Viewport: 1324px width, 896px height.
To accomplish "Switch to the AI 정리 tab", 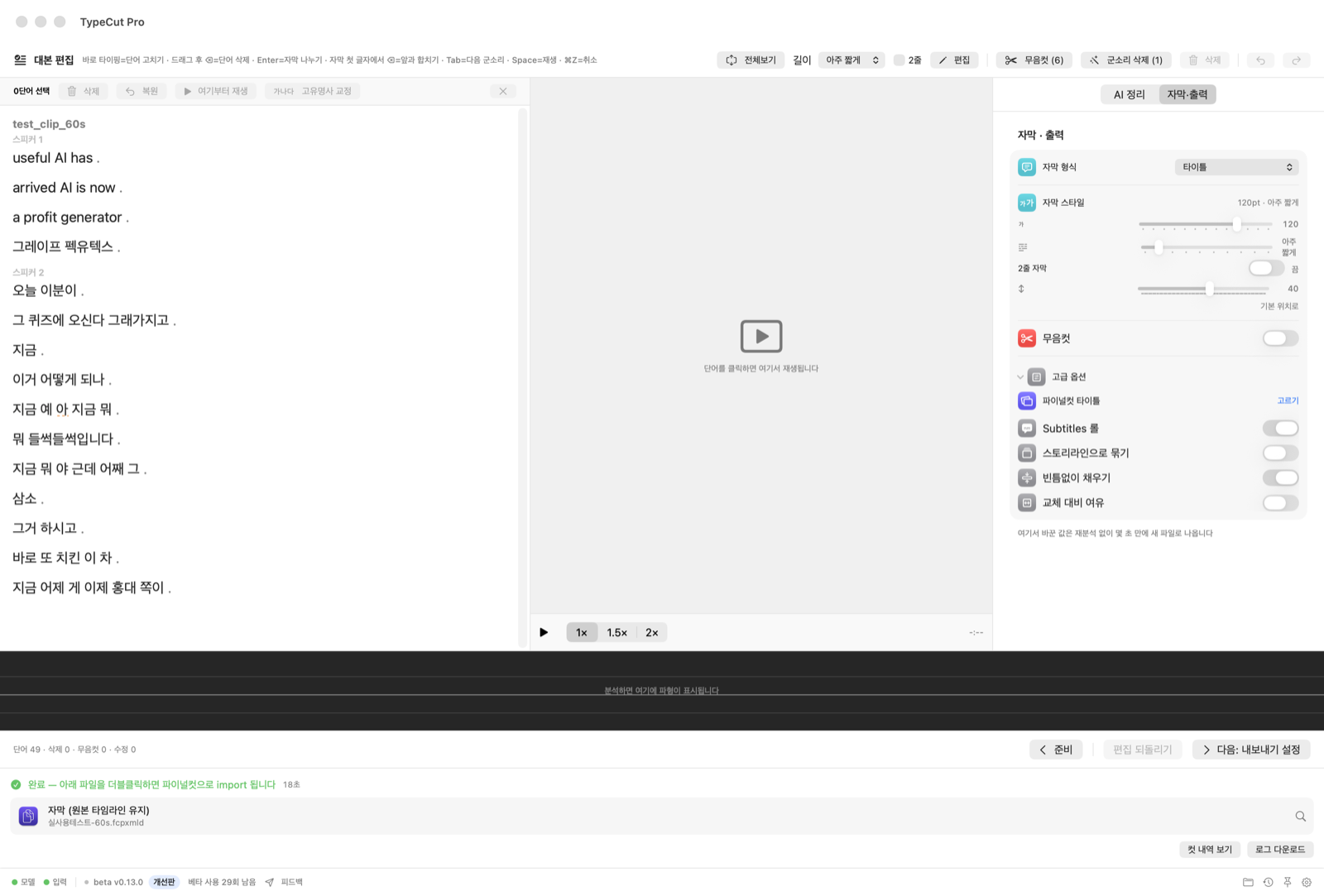I will [x=1130, y=94].
